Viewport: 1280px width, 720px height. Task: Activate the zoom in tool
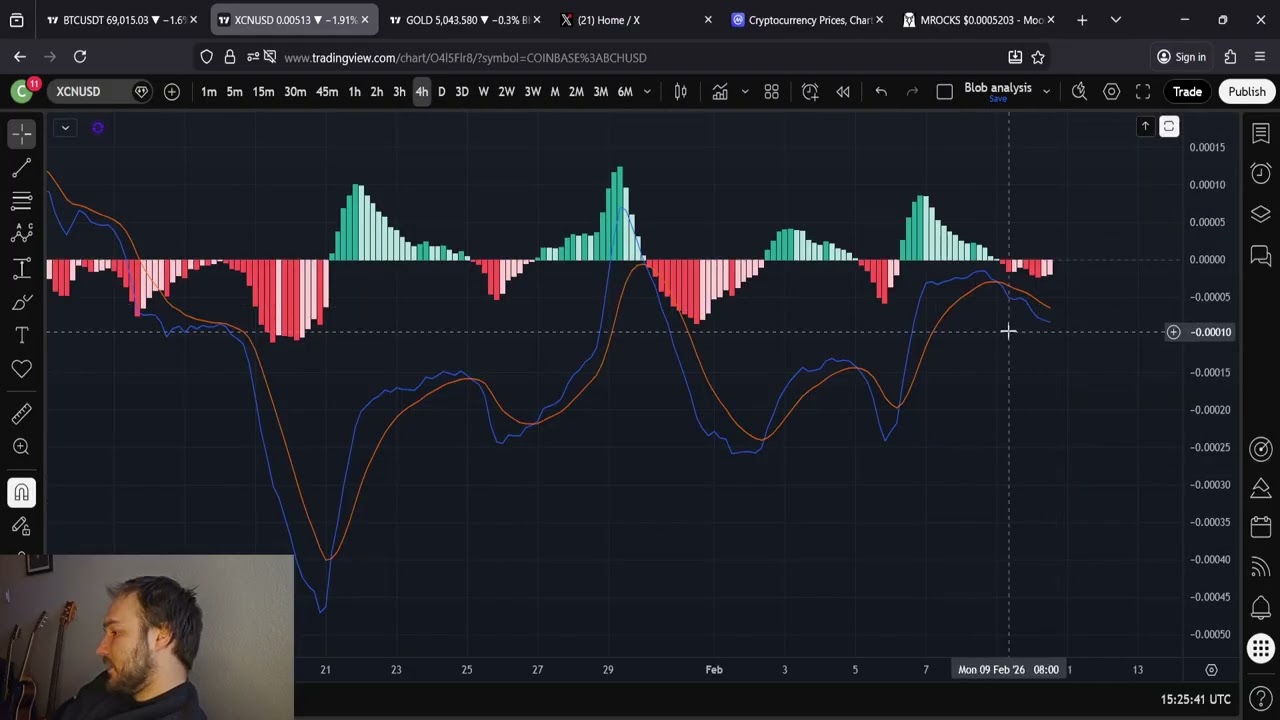click(21, 447)
